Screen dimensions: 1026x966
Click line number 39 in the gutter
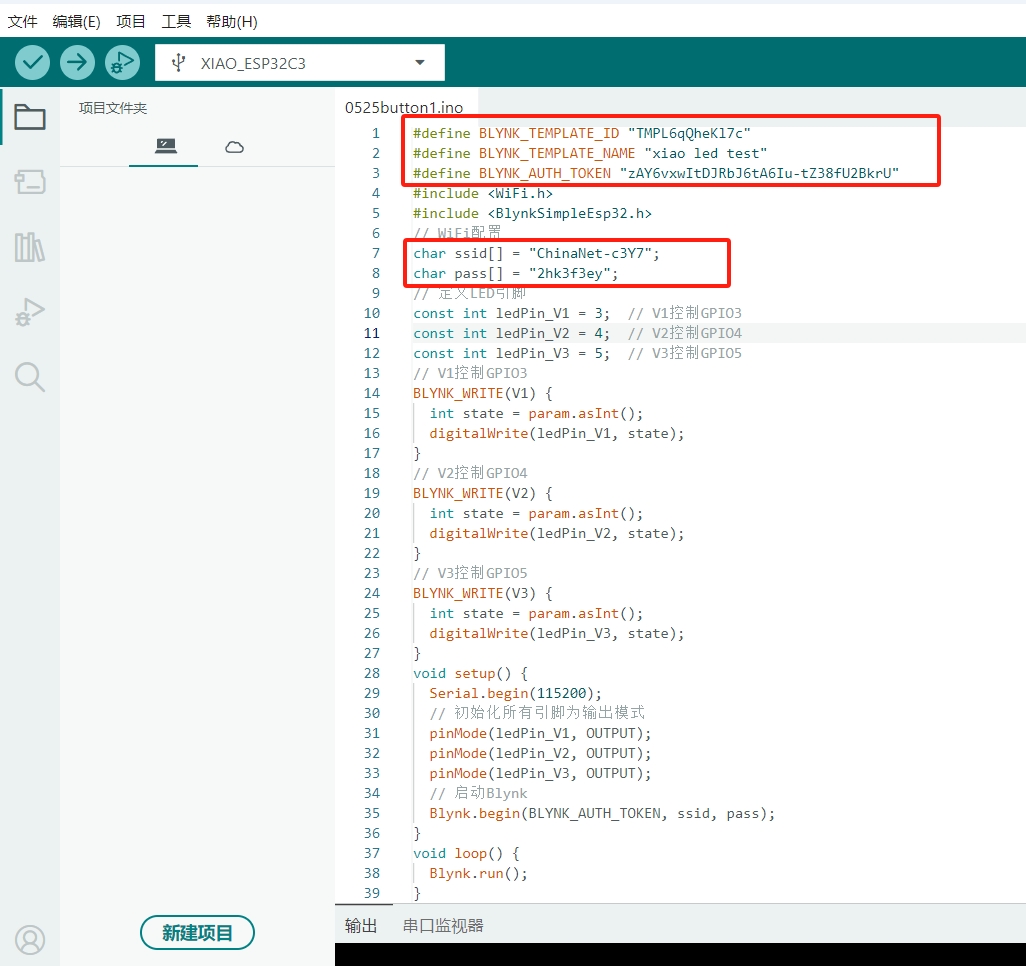[x=372, y=893]
